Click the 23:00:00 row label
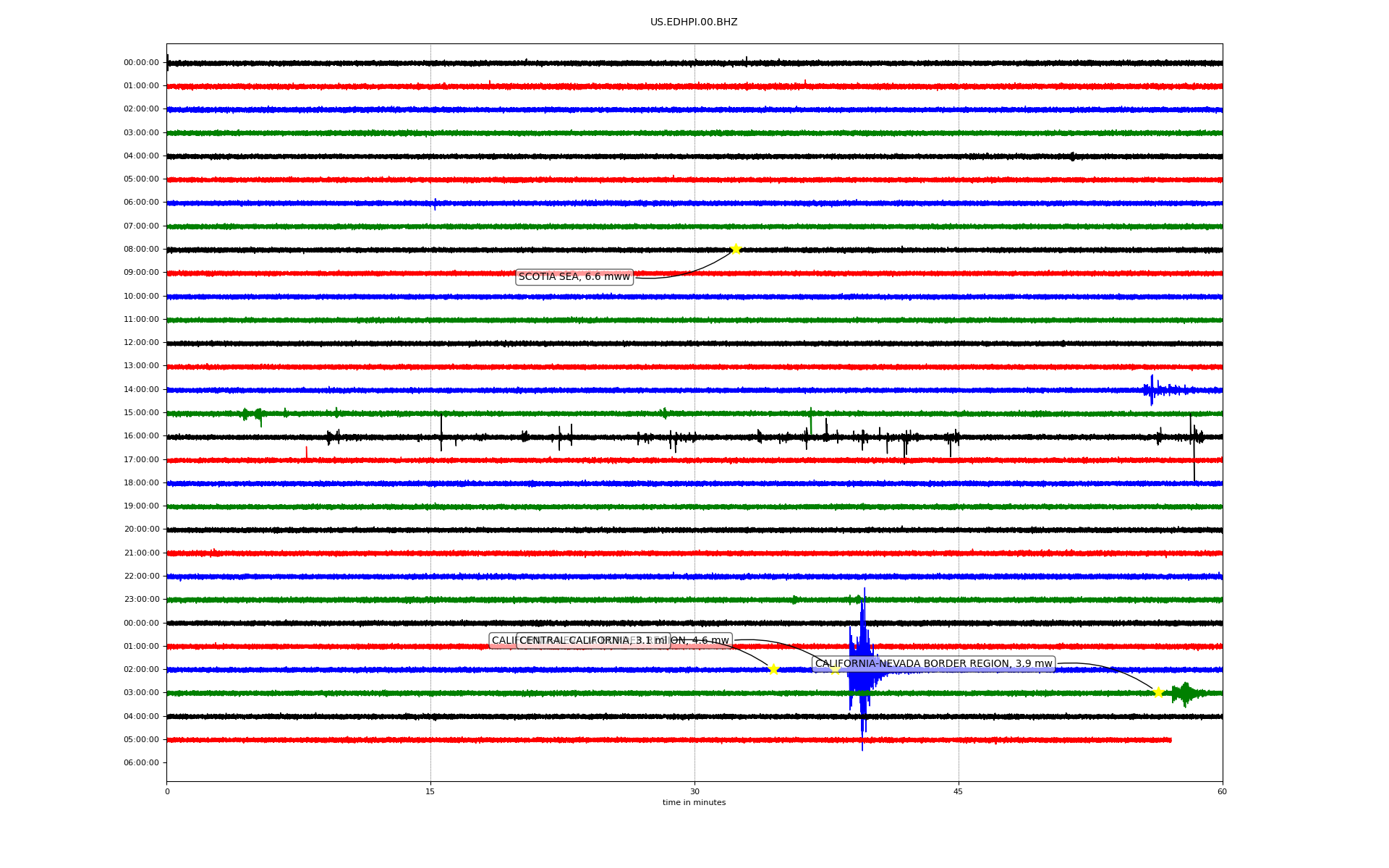 [141, 600]
